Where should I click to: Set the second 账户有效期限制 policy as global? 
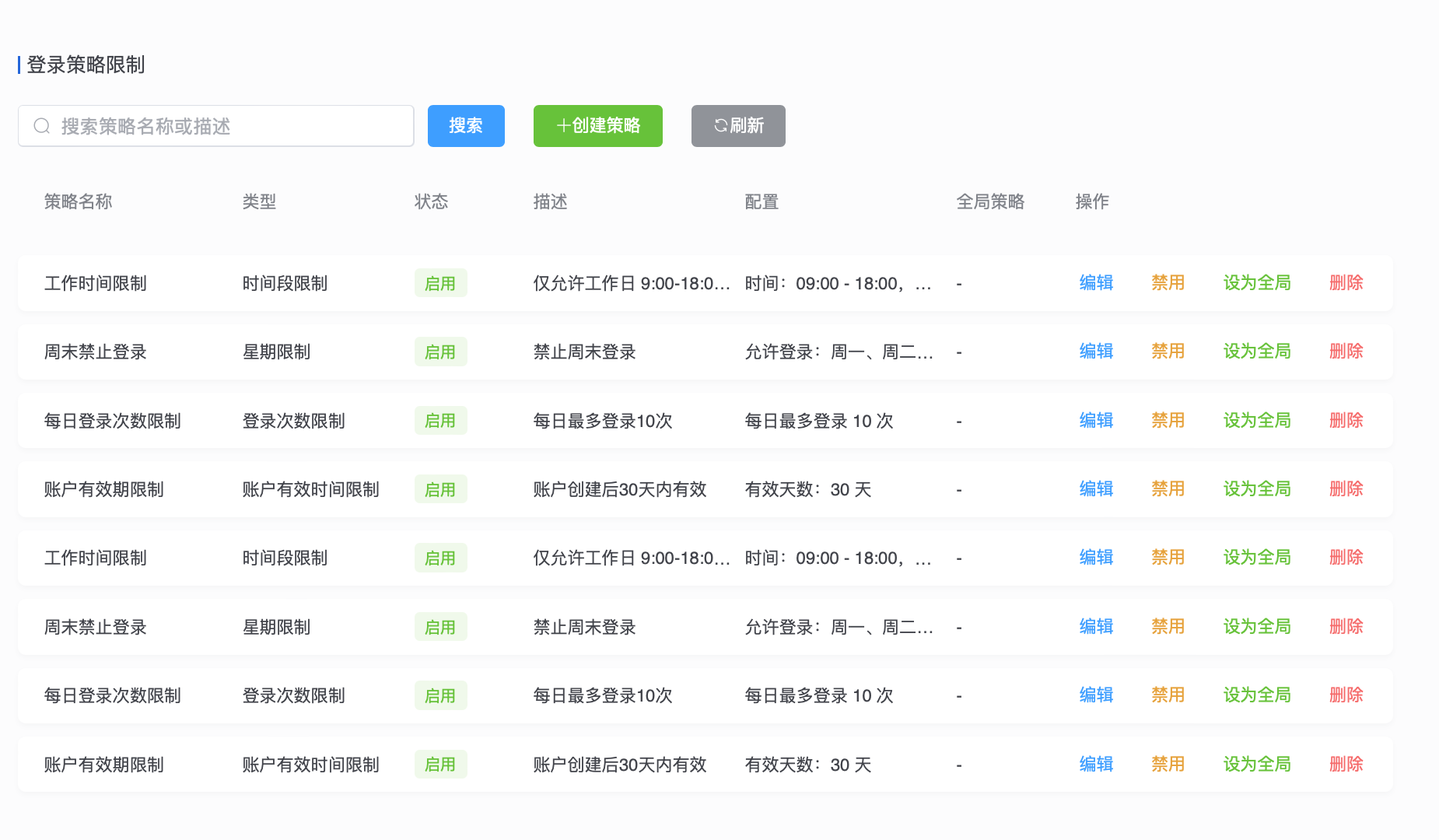pos(1256,765)
